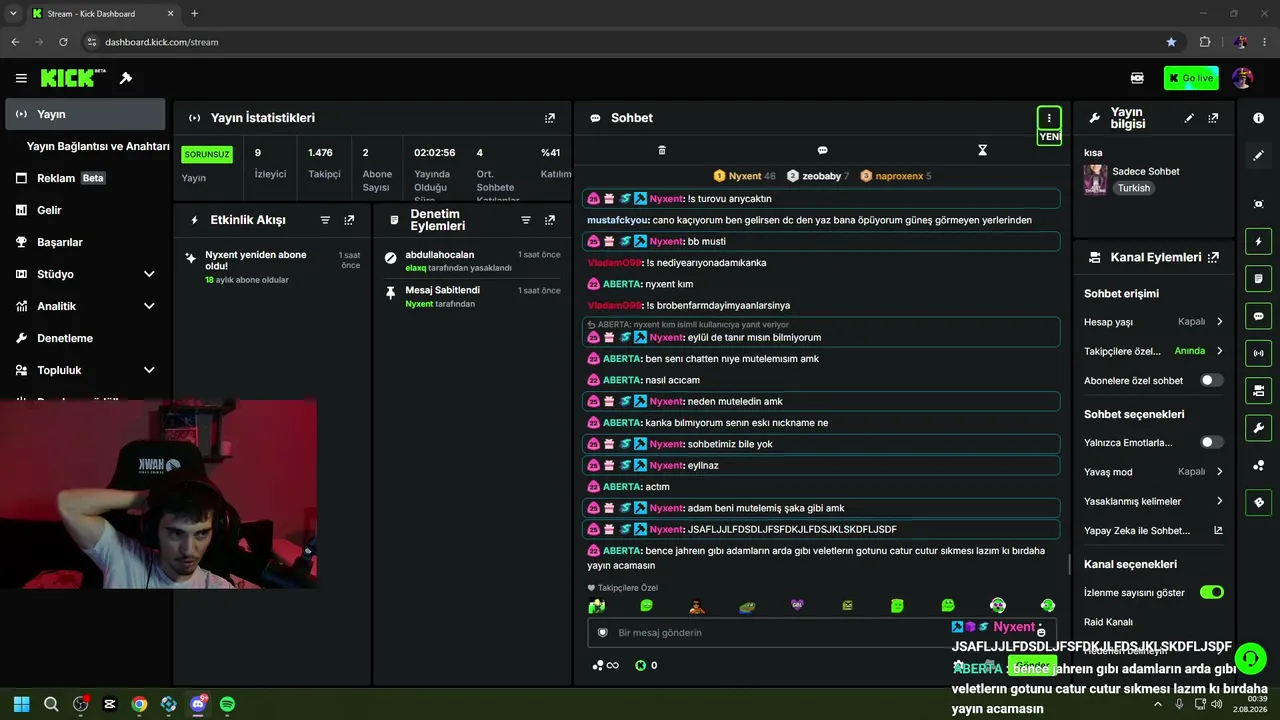Click the Turkish language tag
This screenshot has height=720, width=1280.
[1134, 188]
